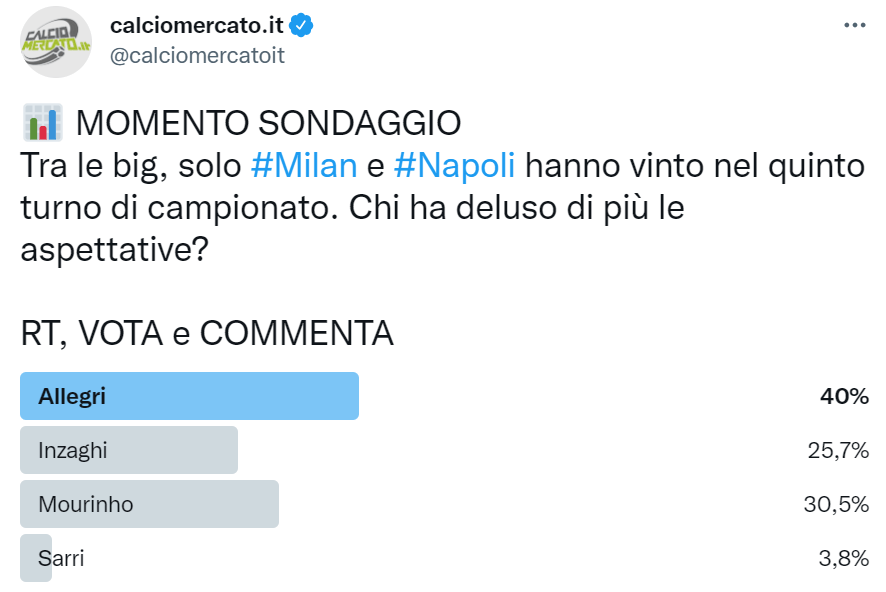This screenshot has height=592, width=886.
Task: Open the #Napoli hashtag
Action: tap(455, 165)
